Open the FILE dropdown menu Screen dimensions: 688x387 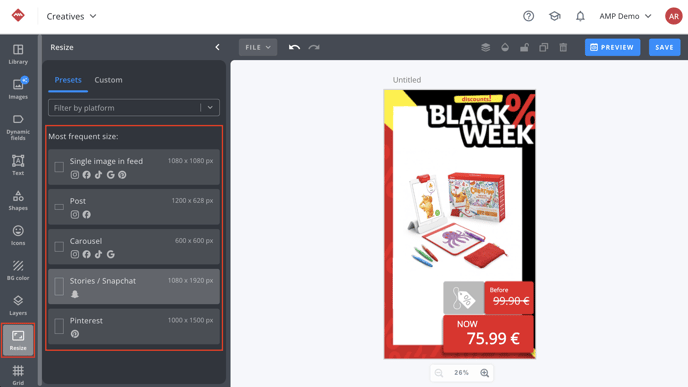258,47
